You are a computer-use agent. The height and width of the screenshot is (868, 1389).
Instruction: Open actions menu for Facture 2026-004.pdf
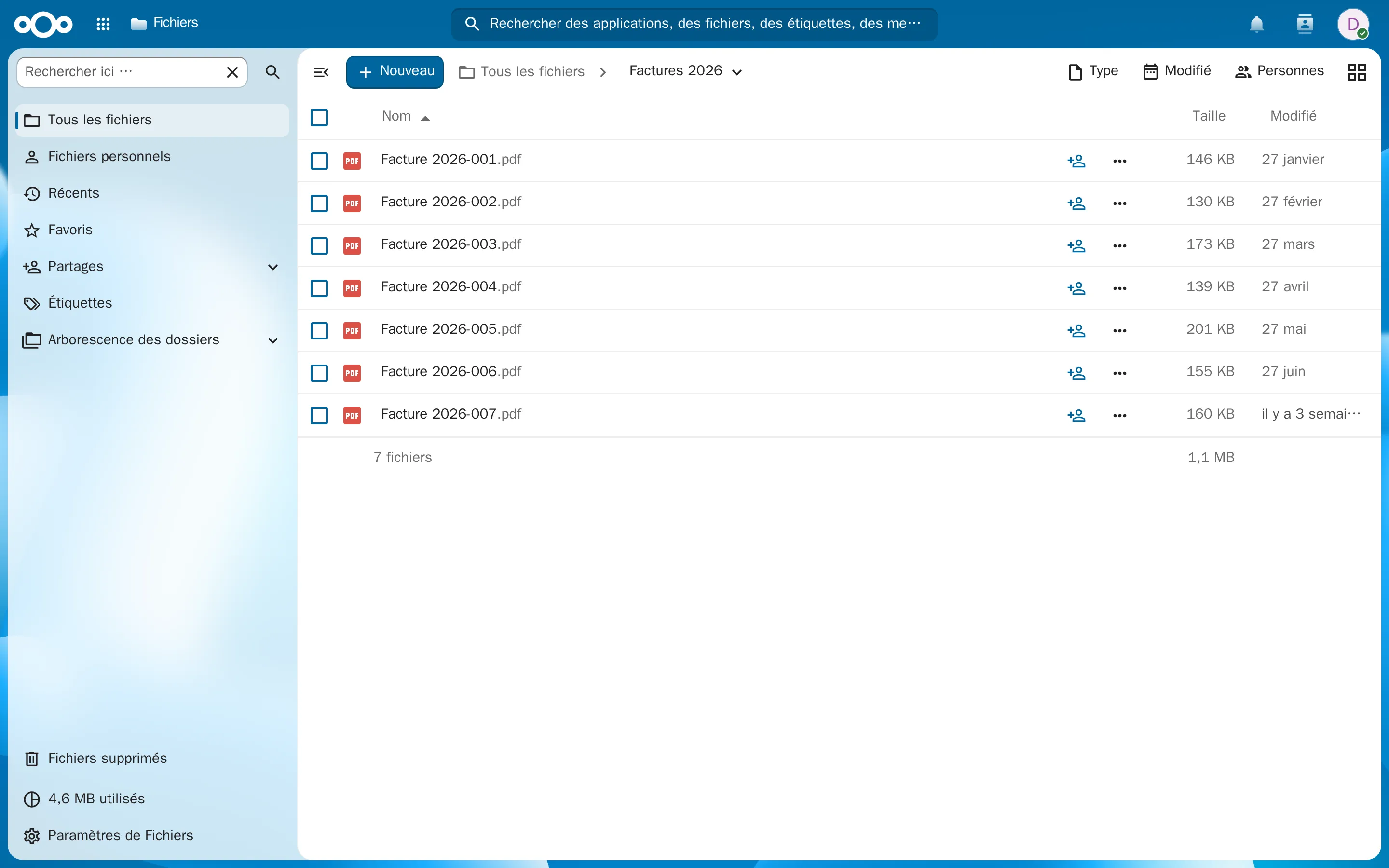[x=1120, y=288]
